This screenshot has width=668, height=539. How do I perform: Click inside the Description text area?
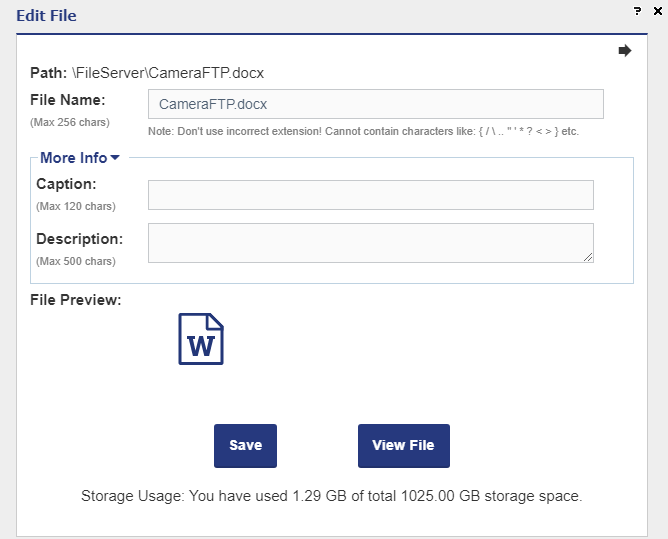[x=370, y=243]
